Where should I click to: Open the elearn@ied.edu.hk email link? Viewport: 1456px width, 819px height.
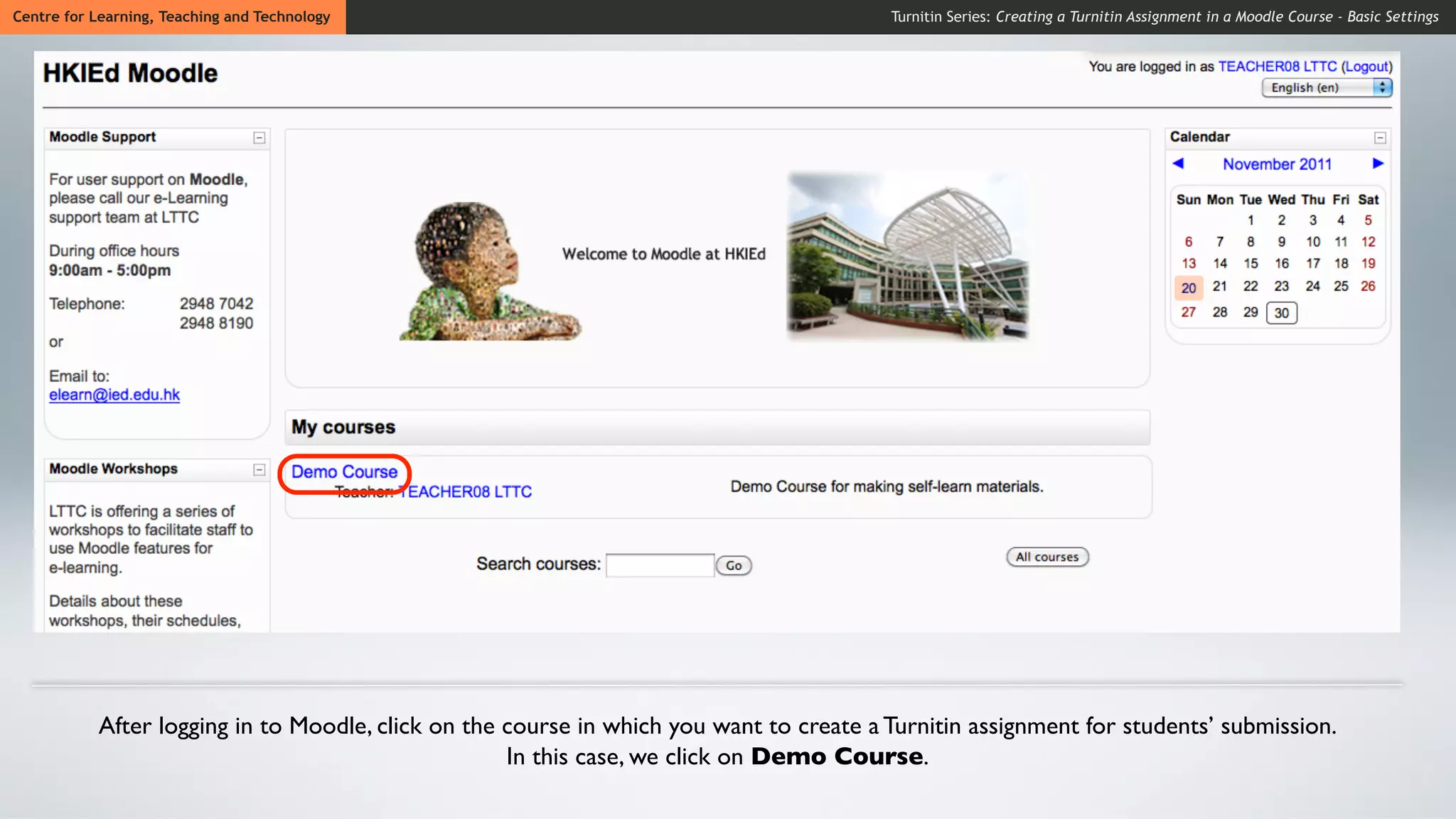[x=114, y=395]
